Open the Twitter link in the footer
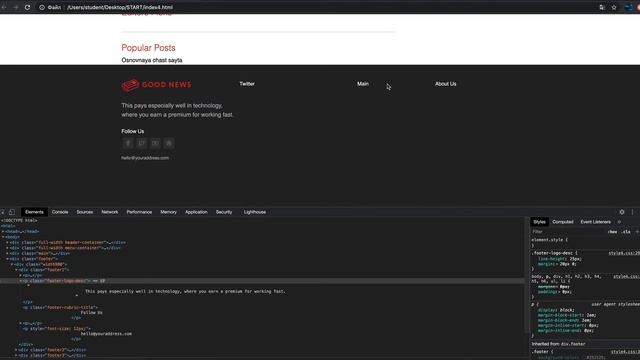640x360 pixels. pos(247,84)
